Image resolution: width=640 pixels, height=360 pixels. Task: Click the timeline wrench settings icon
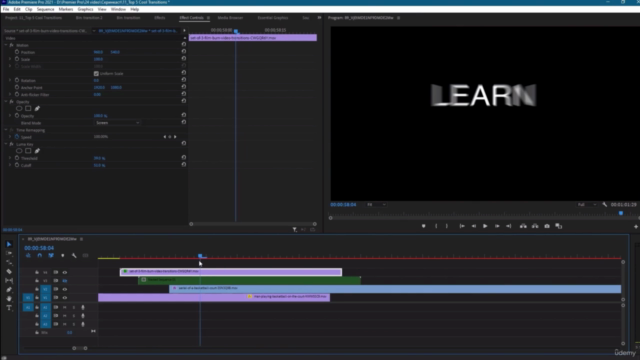74,256
